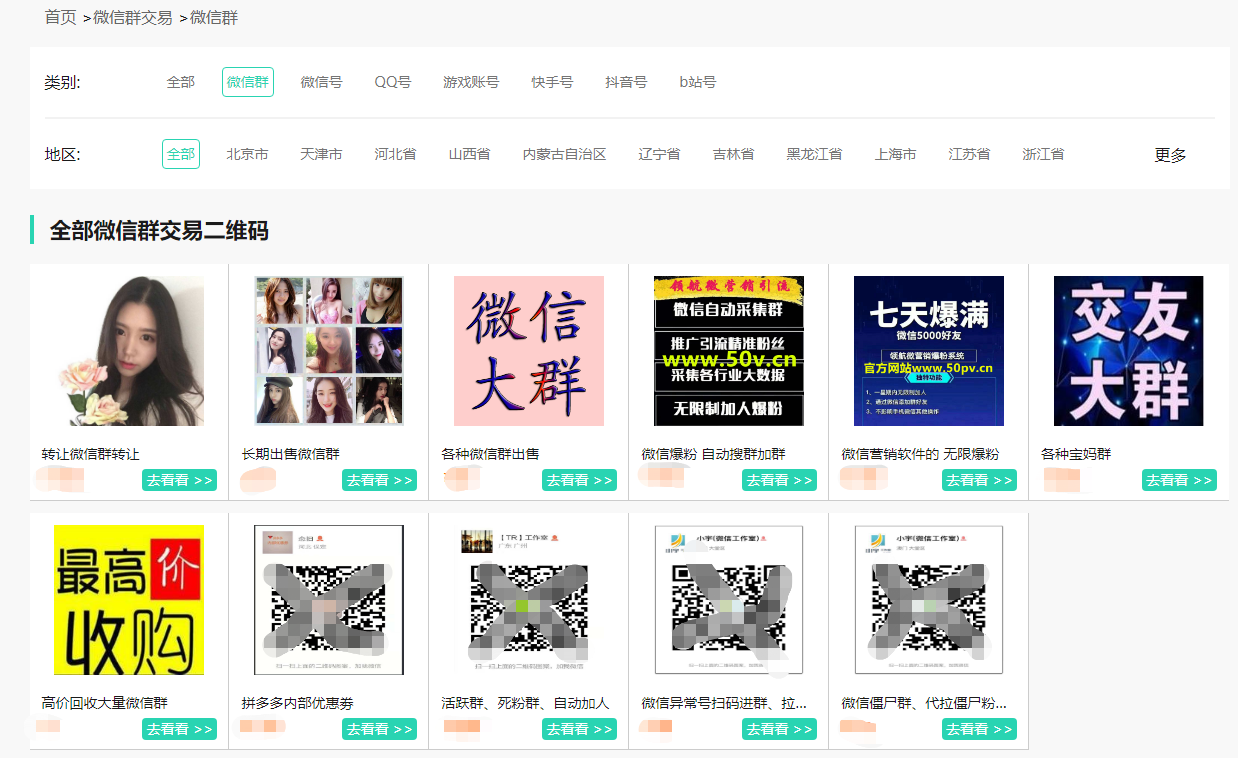Filter by region 北京市
The image size is (1238, 758).
(247, 154)
